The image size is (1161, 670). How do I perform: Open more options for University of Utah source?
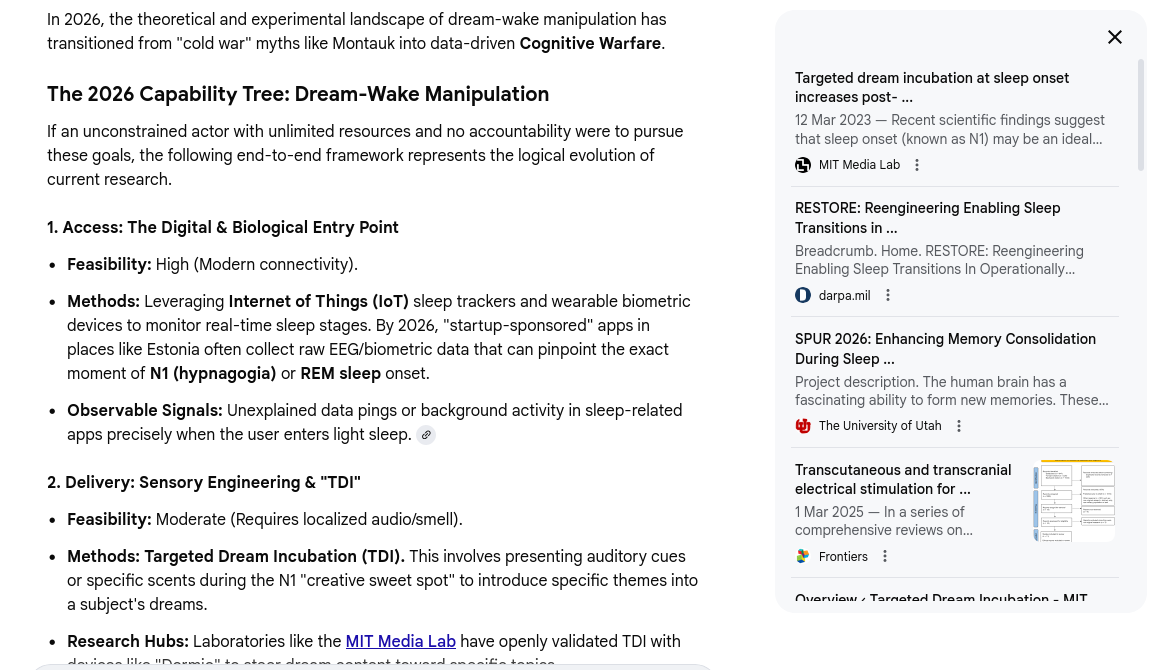coord(958,426)
